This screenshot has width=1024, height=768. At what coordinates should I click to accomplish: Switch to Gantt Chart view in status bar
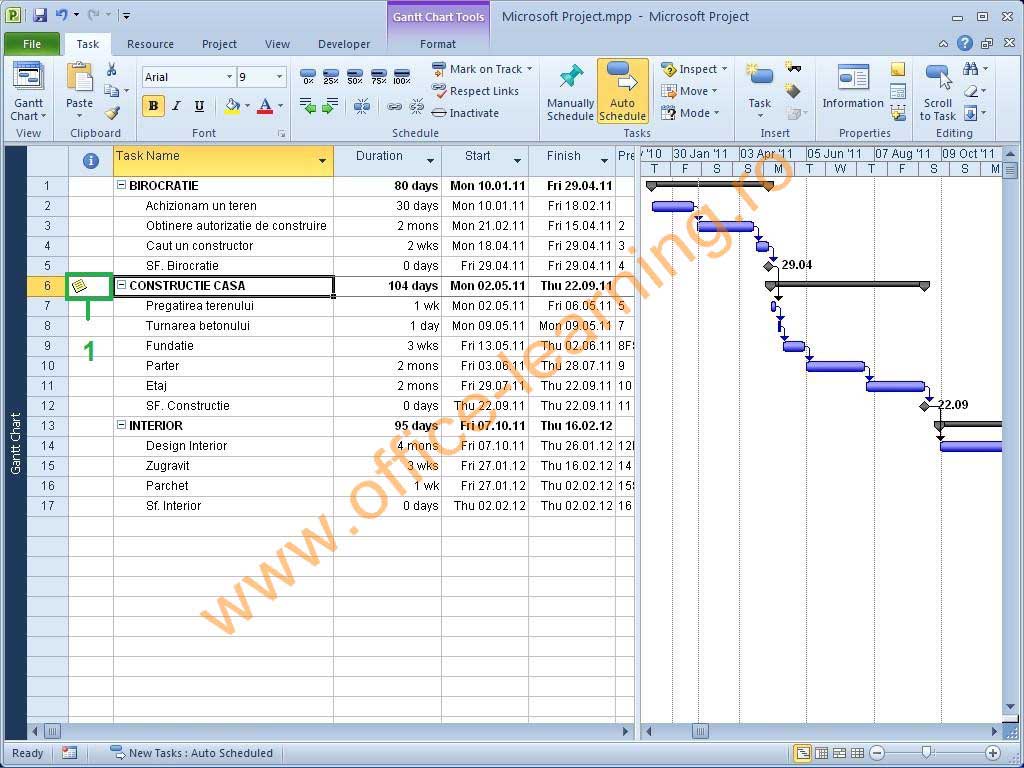coord(803,753)
